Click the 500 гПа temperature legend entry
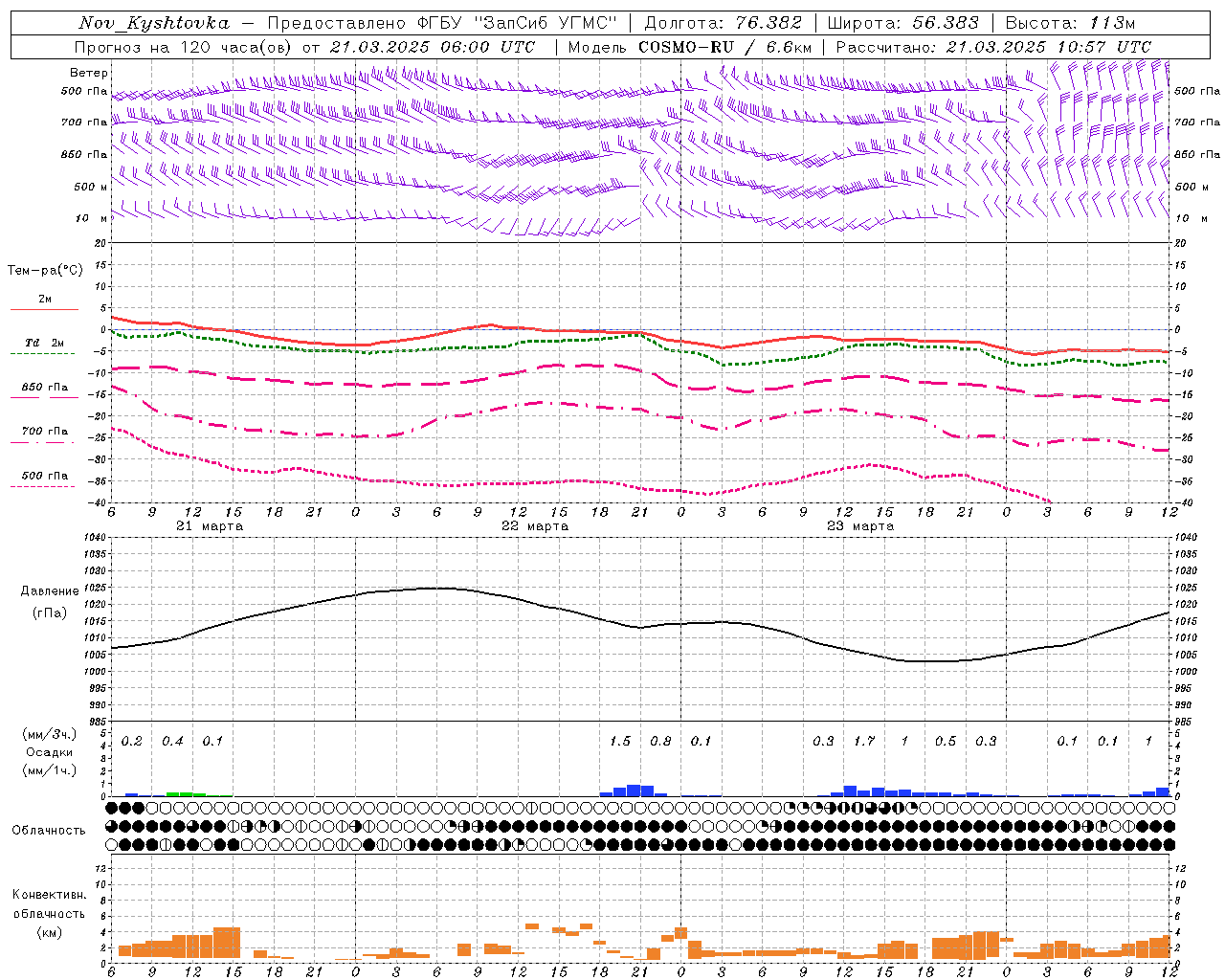Viewport: 1225px width, 980px height. pyautogui.click(x=45, y=476)
